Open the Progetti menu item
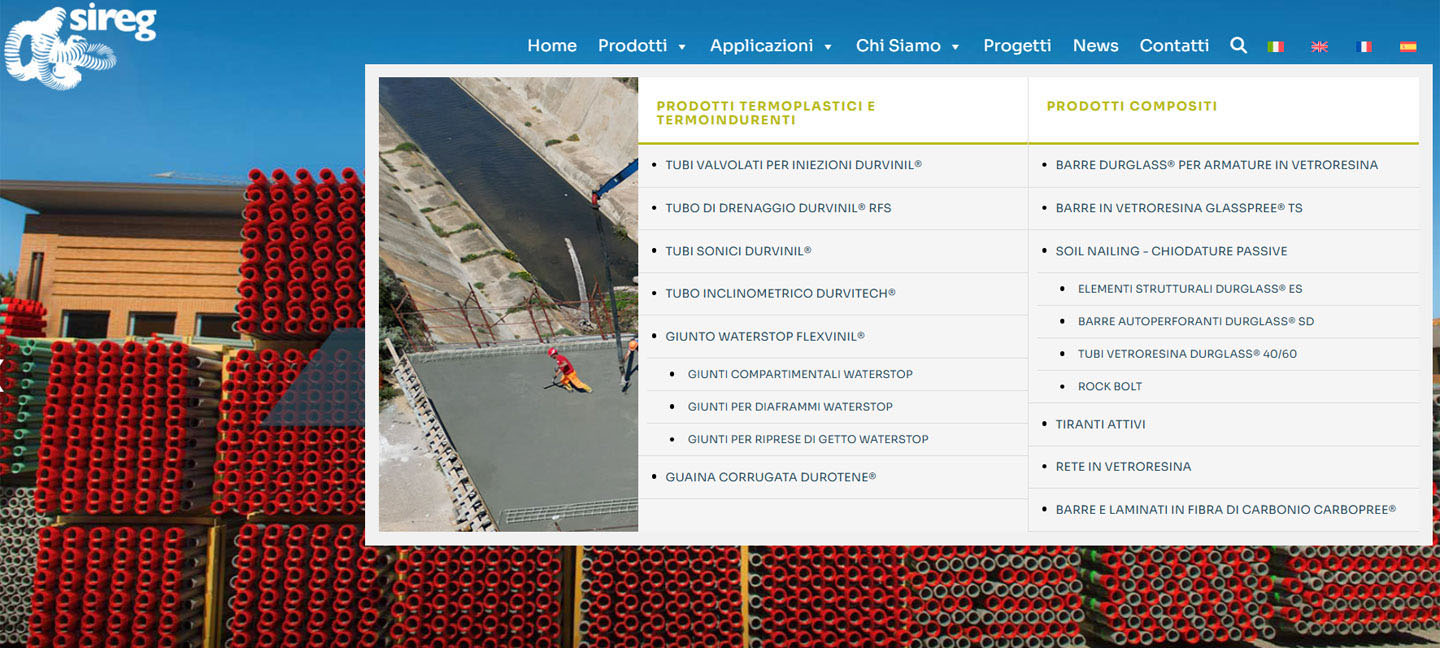Screen dimensions: 1440x648 pos(1017,46)
